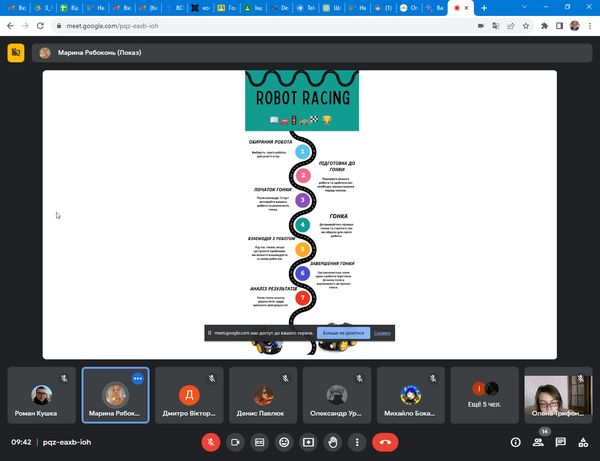
Task: Open options on Марина Рябоконь's tile
Action: pos(138,379)
